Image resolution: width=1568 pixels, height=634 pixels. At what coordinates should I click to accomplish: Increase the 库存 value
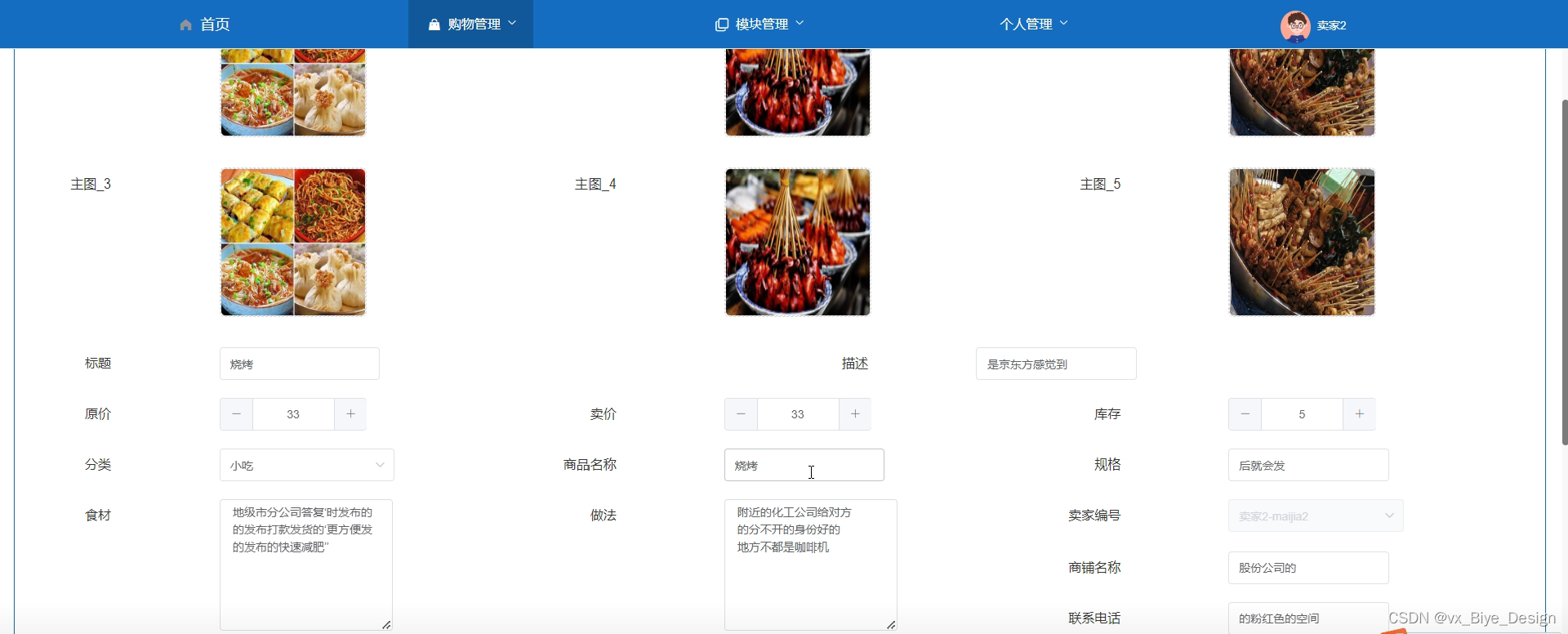click(1359, 414)
